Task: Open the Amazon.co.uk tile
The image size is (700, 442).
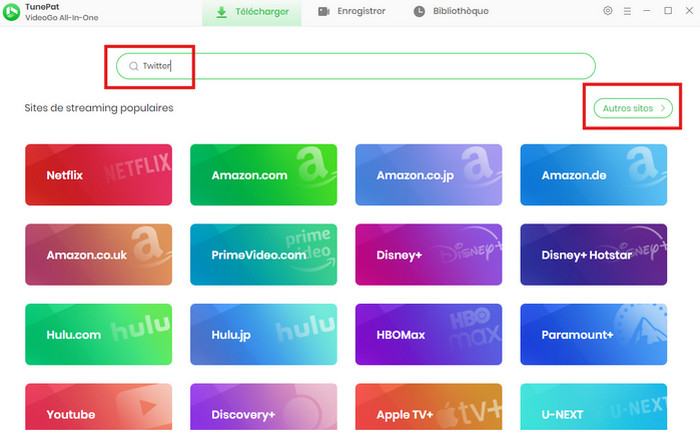Action: [99, 254]
